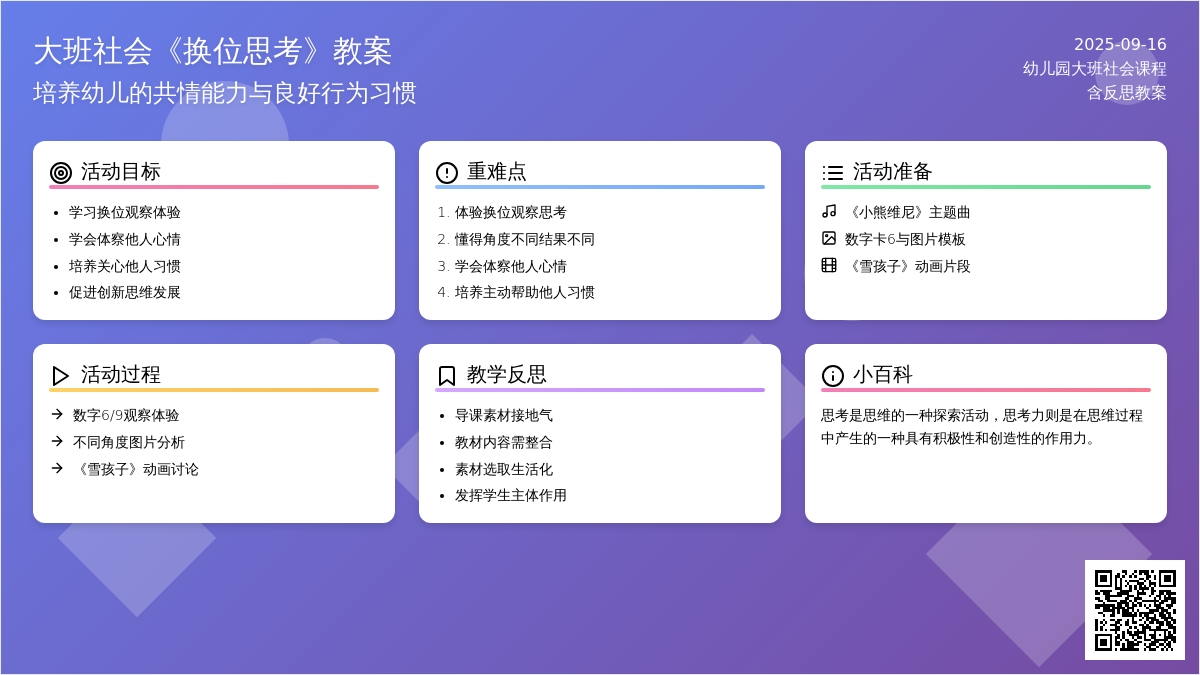Click the date 2025-09-16
This screenshot has width=1200, height=675.
(x=1120, y=45)
